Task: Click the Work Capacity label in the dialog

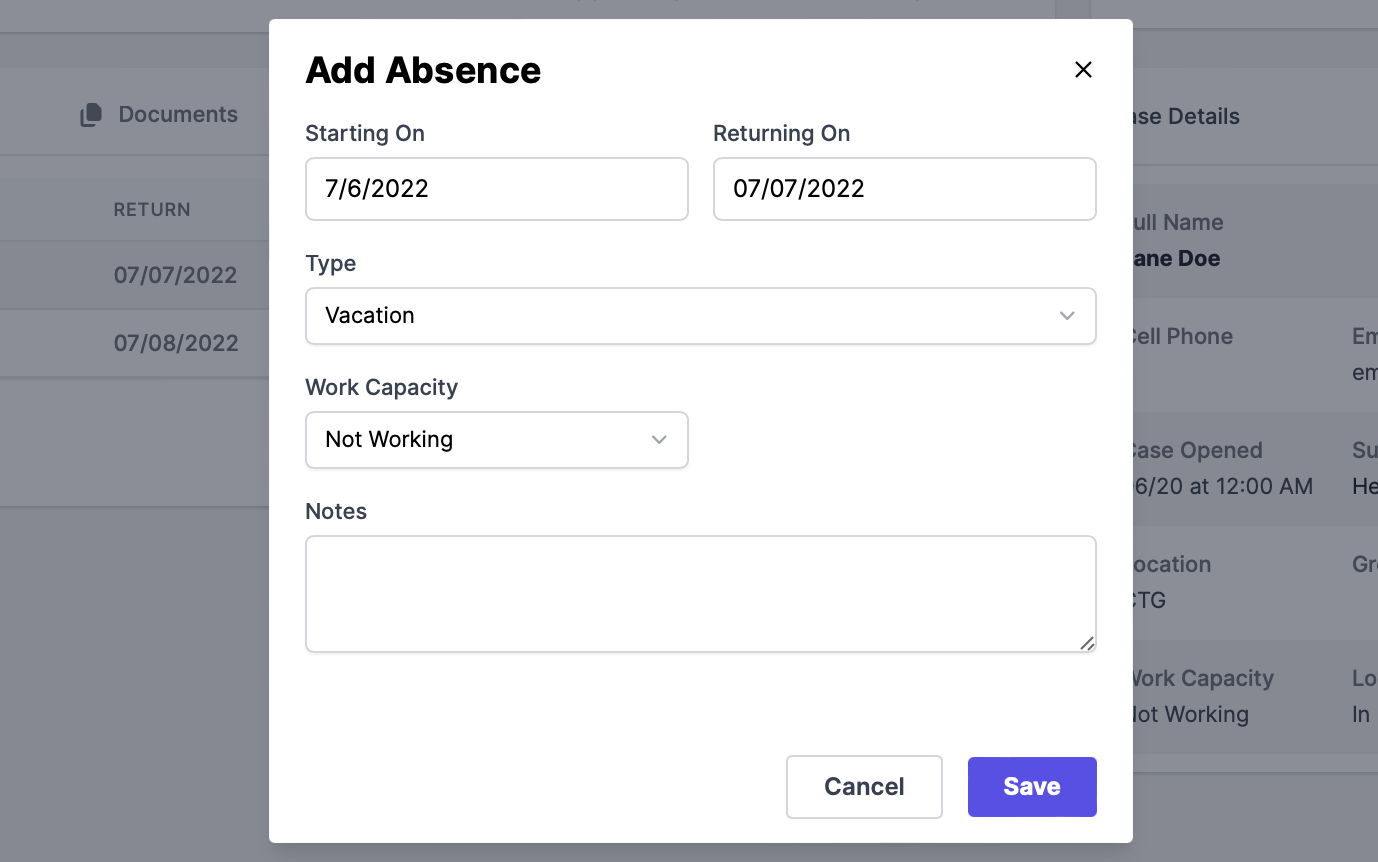Action: coord(381,388)
